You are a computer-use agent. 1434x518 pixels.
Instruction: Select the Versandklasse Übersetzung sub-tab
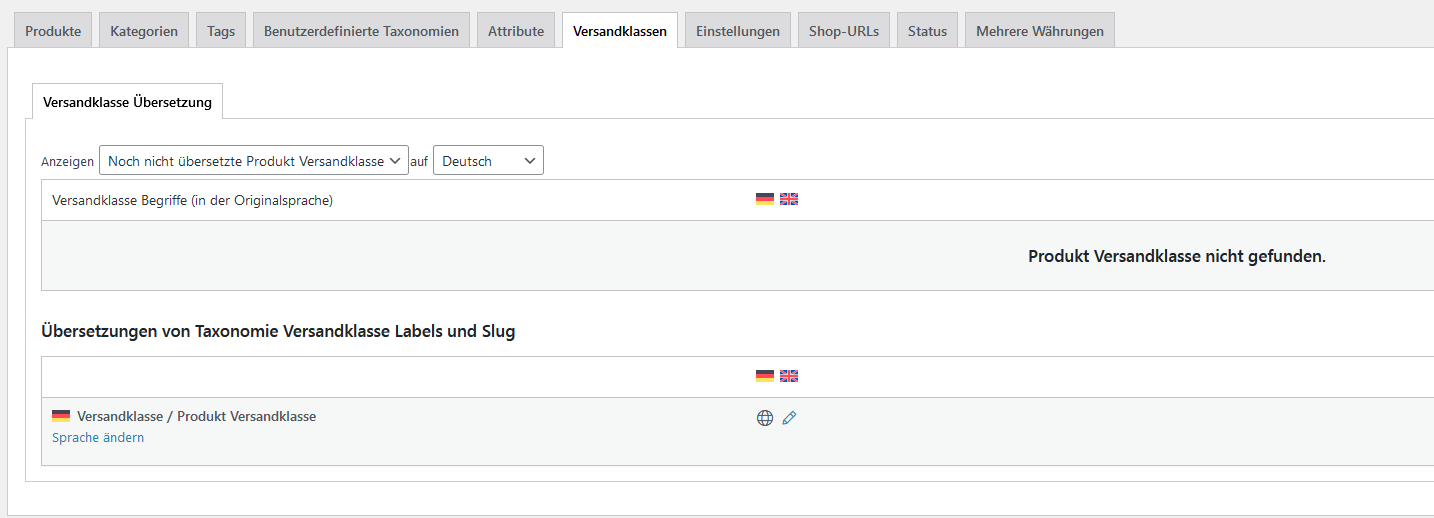point(127,102)
